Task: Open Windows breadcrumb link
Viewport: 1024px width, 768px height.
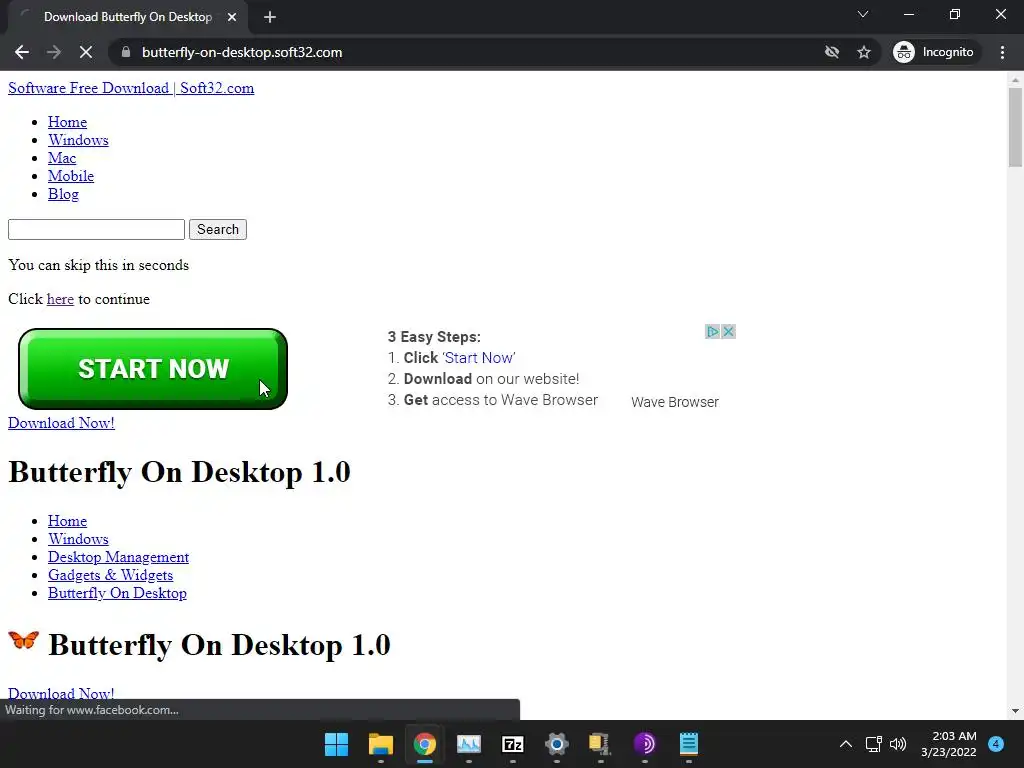Action: click(78, 539)
